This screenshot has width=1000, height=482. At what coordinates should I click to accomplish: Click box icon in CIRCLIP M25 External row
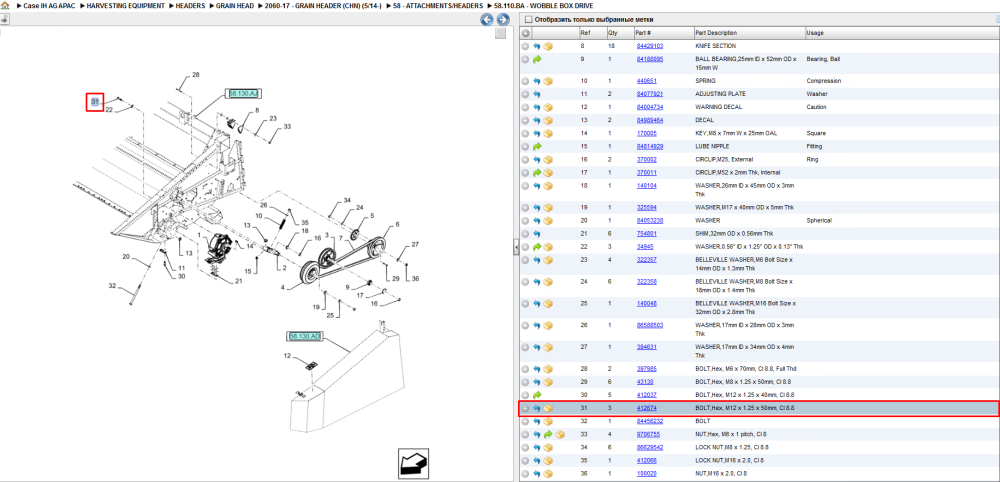click(x=548, y=159)
